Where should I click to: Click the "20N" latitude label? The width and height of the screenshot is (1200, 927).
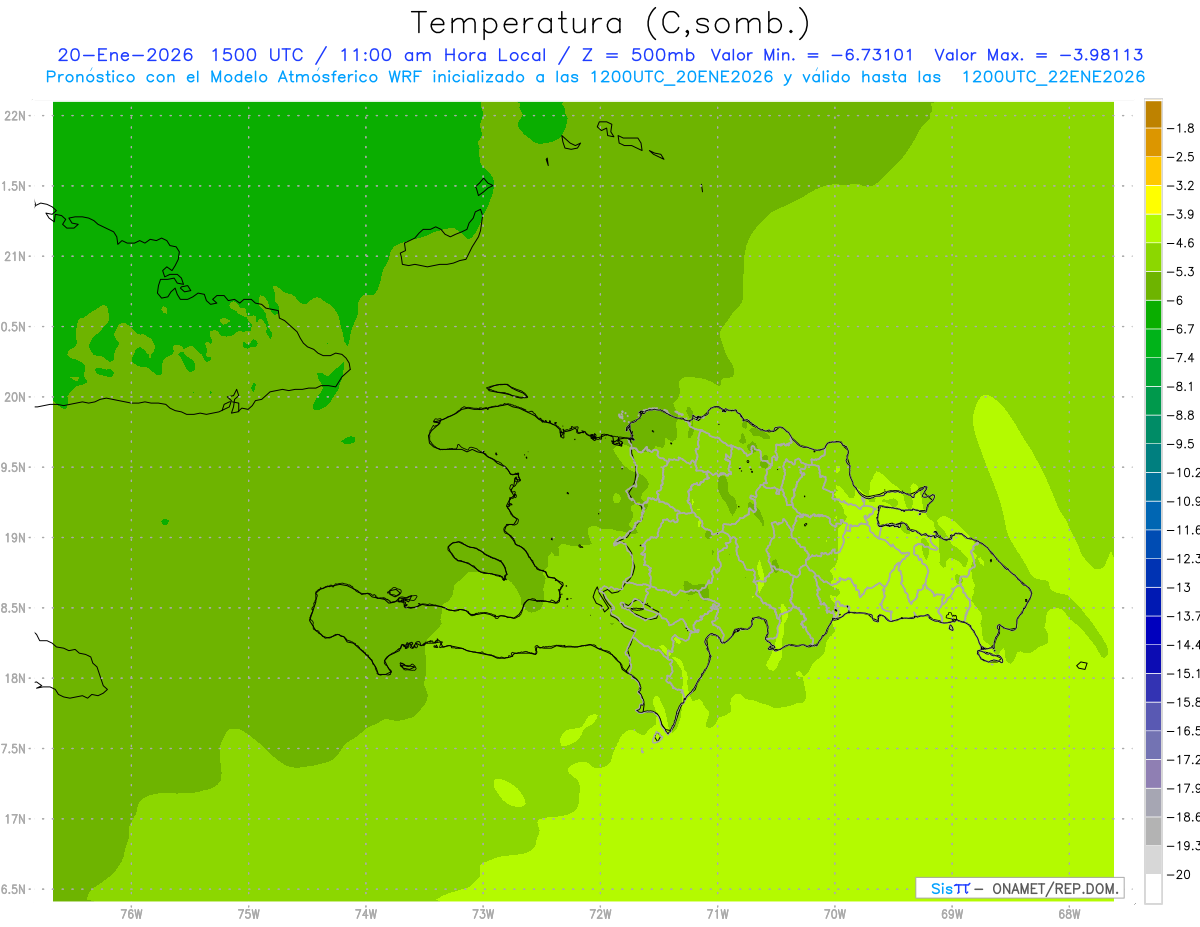pos(16,397)
